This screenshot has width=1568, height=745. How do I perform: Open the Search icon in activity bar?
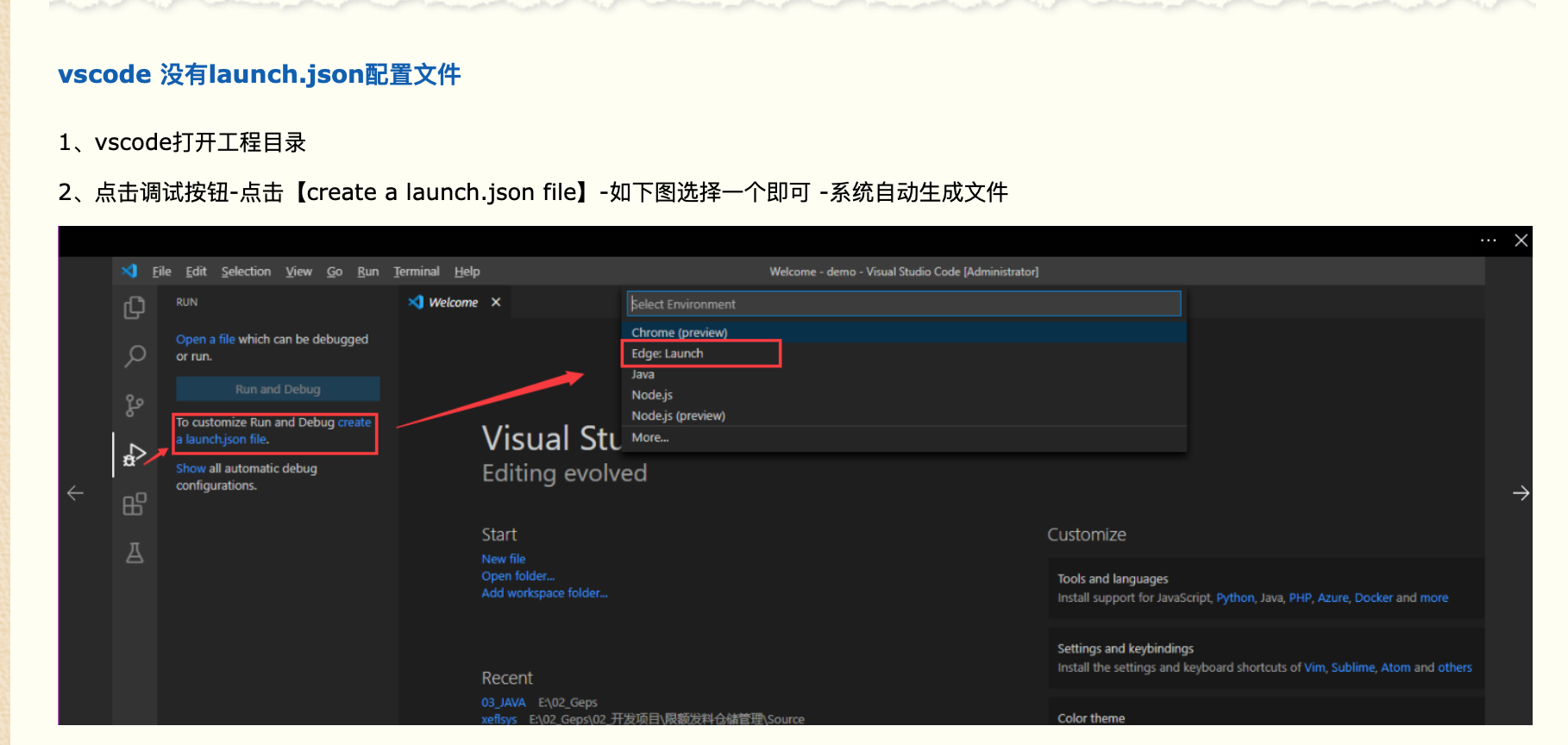click(x=135, y=355)
